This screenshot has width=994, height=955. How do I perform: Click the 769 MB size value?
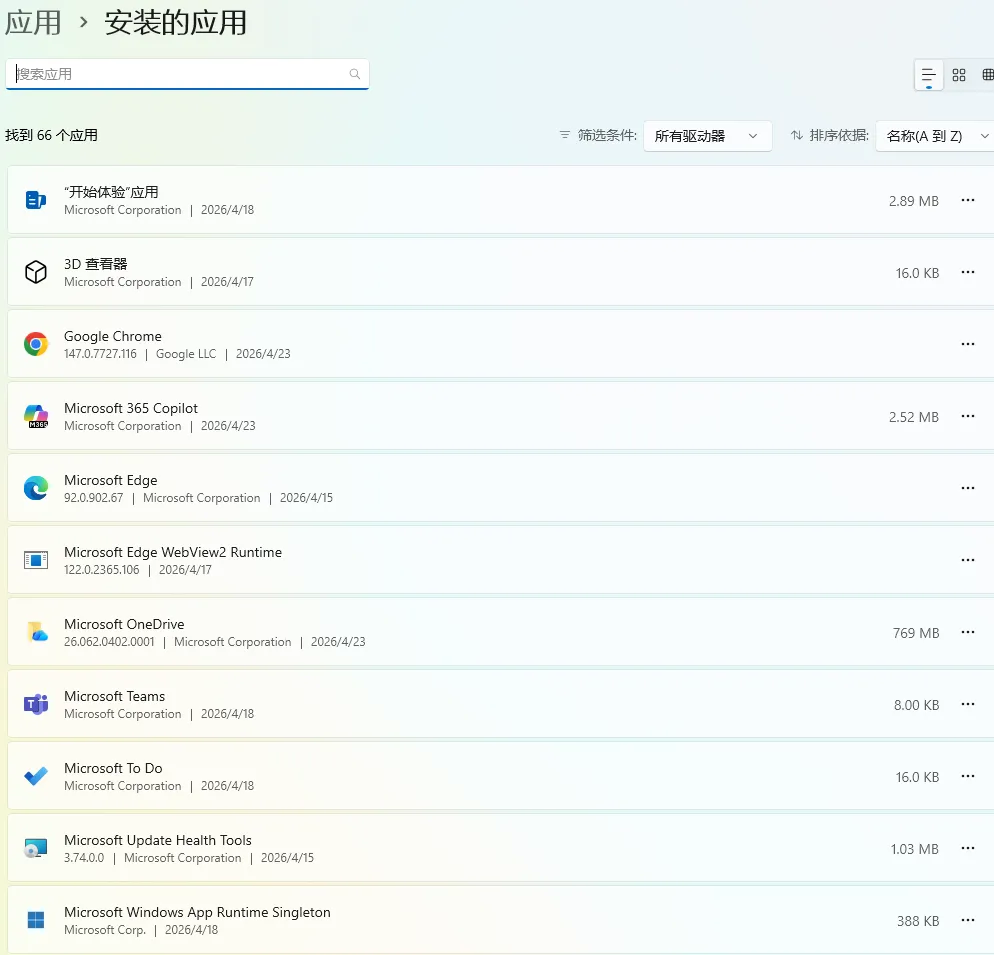916,633
